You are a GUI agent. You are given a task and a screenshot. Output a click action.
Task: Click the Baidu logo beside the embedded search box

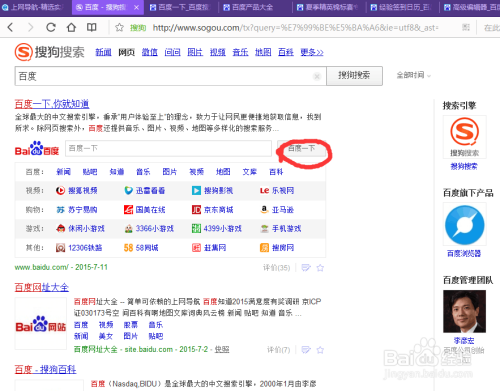pyautogui.click(x=37, y=149)
